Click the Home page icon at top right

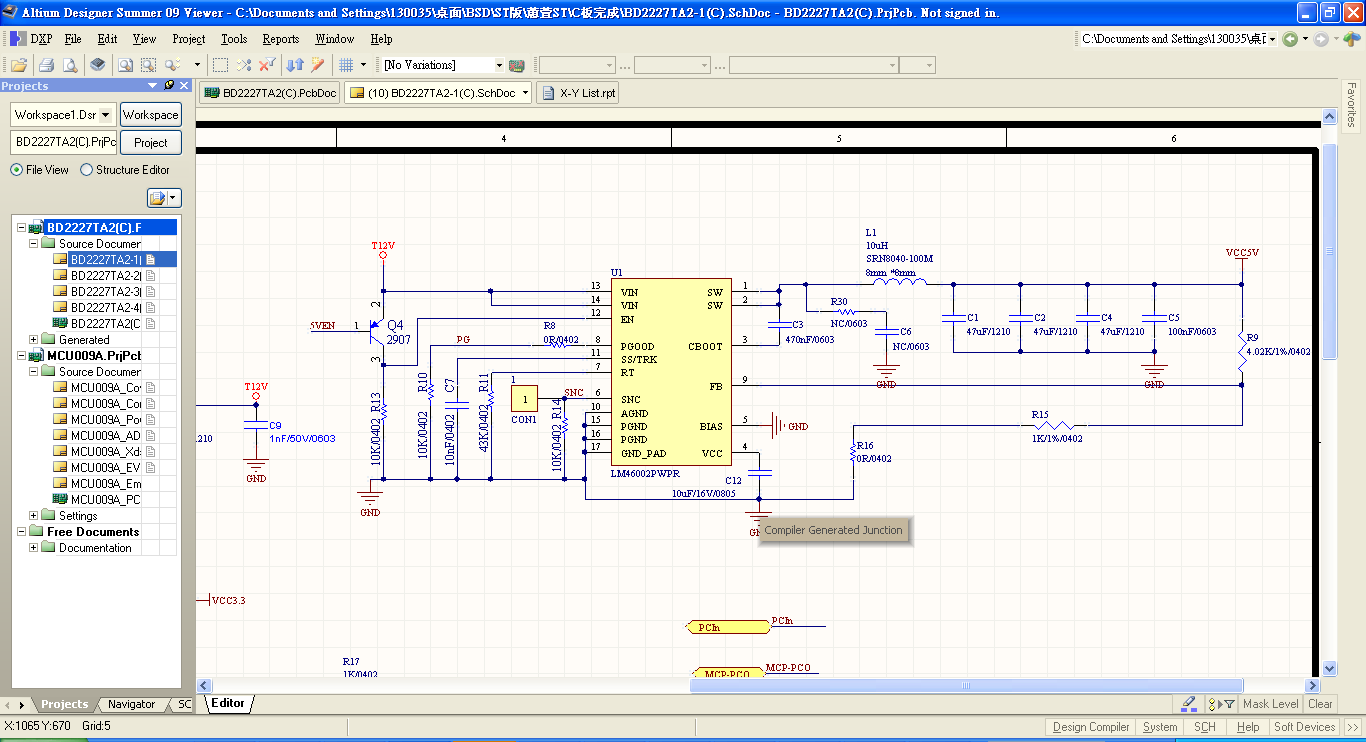(1351, 39)
